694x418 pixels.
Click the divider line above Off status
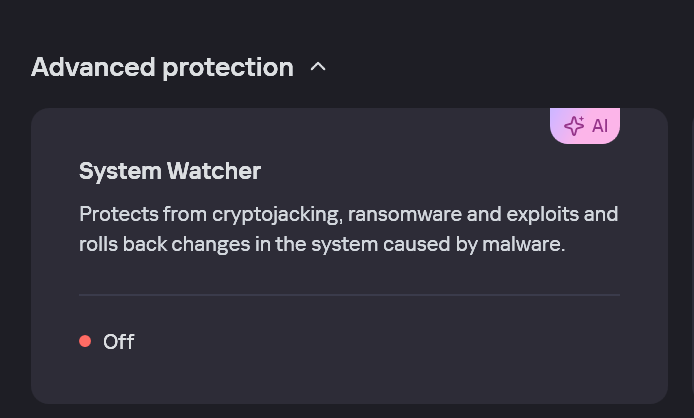click(x=349, y=295)
